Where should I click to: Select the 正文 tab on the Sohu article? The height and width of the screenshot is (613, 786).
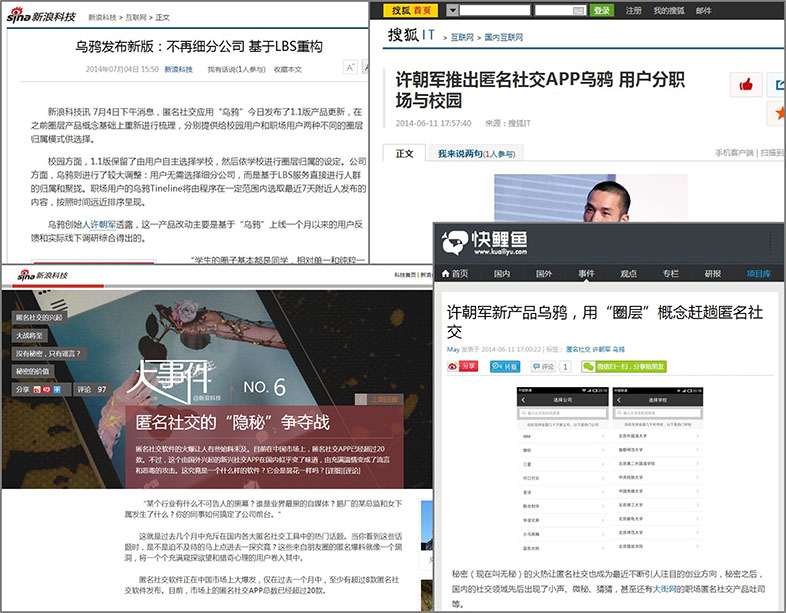tap(404, 153)
